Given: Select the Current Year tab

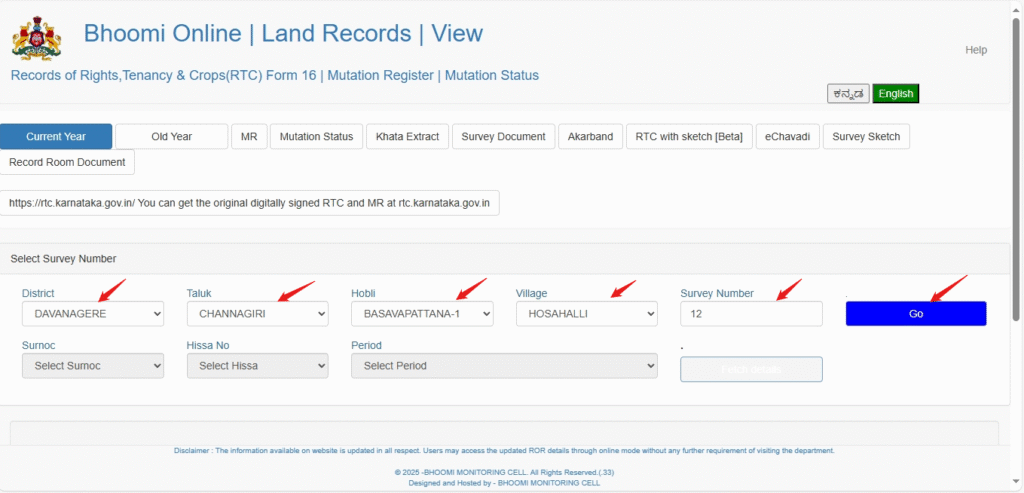Looking at the screenshot, I should tap(56, 136).
